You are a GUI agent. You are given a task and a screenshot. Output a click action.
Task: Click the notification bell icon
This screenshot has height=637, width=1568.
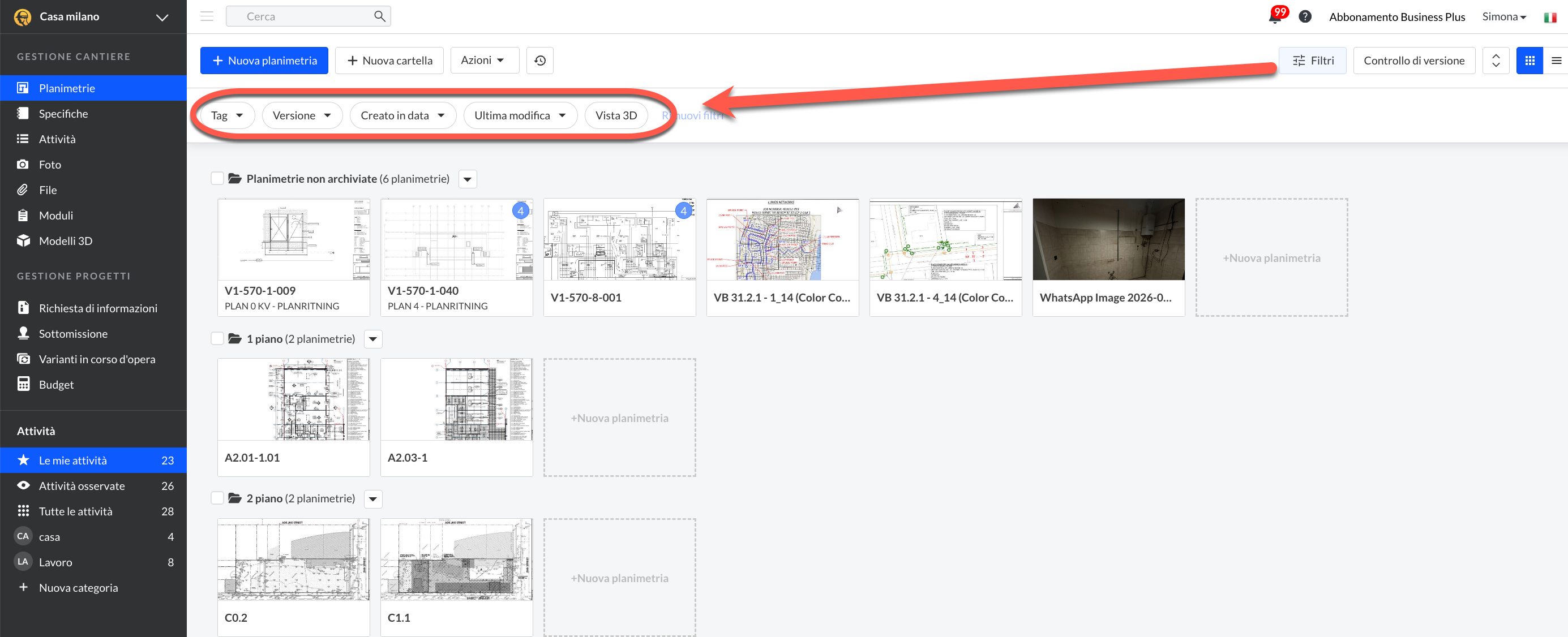click(x=1275, y=17)
